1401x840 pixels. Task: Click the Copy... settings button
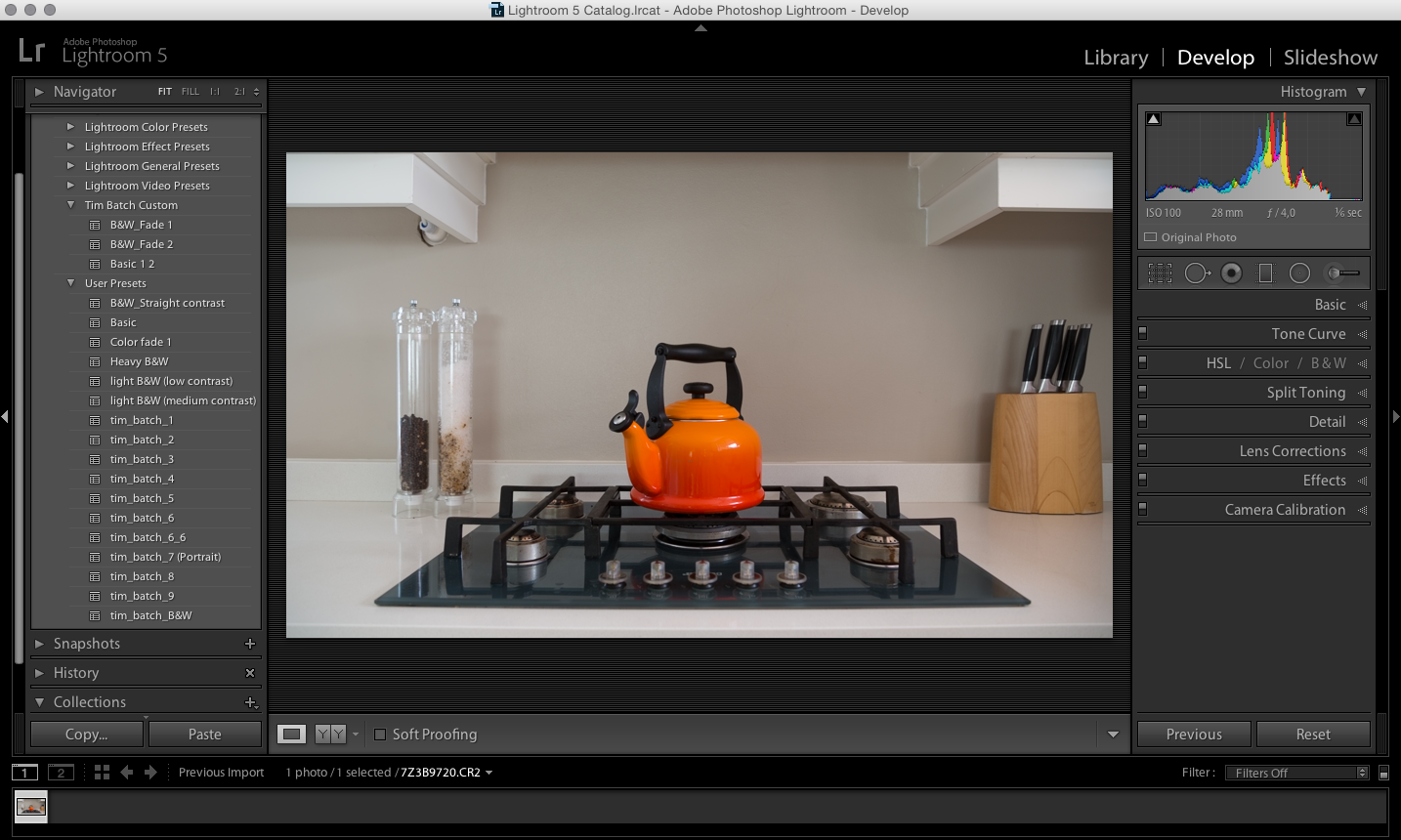pyautogui.click(x=87, y=735)
